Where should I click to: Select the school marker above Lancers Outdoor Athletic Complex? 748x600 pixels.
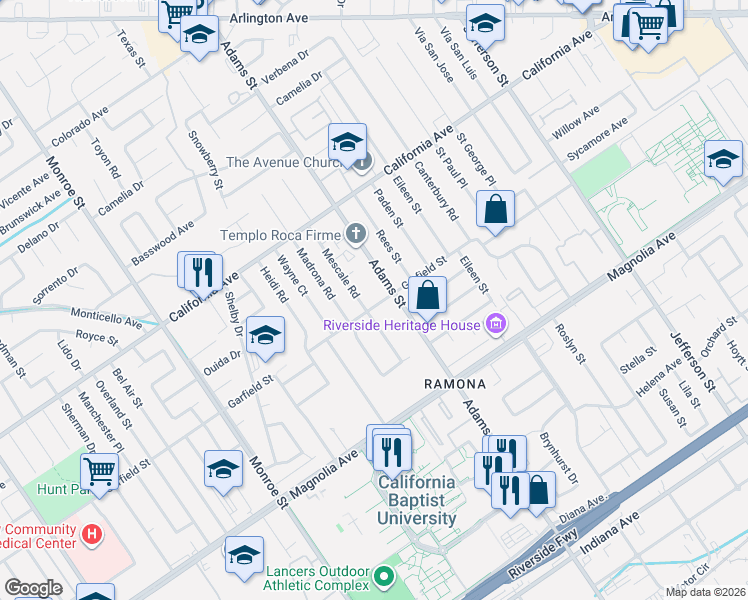[x=244, y=556]
